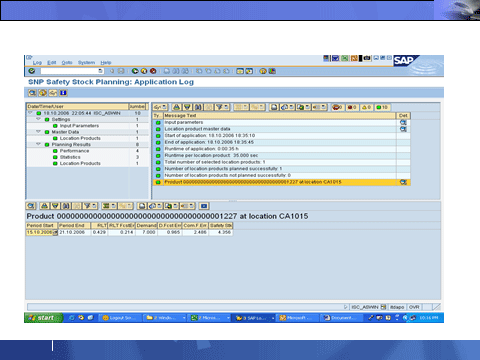Click the Safety Stk column header
Viewport: 480px width, 360px height.
tap(221, 226)
